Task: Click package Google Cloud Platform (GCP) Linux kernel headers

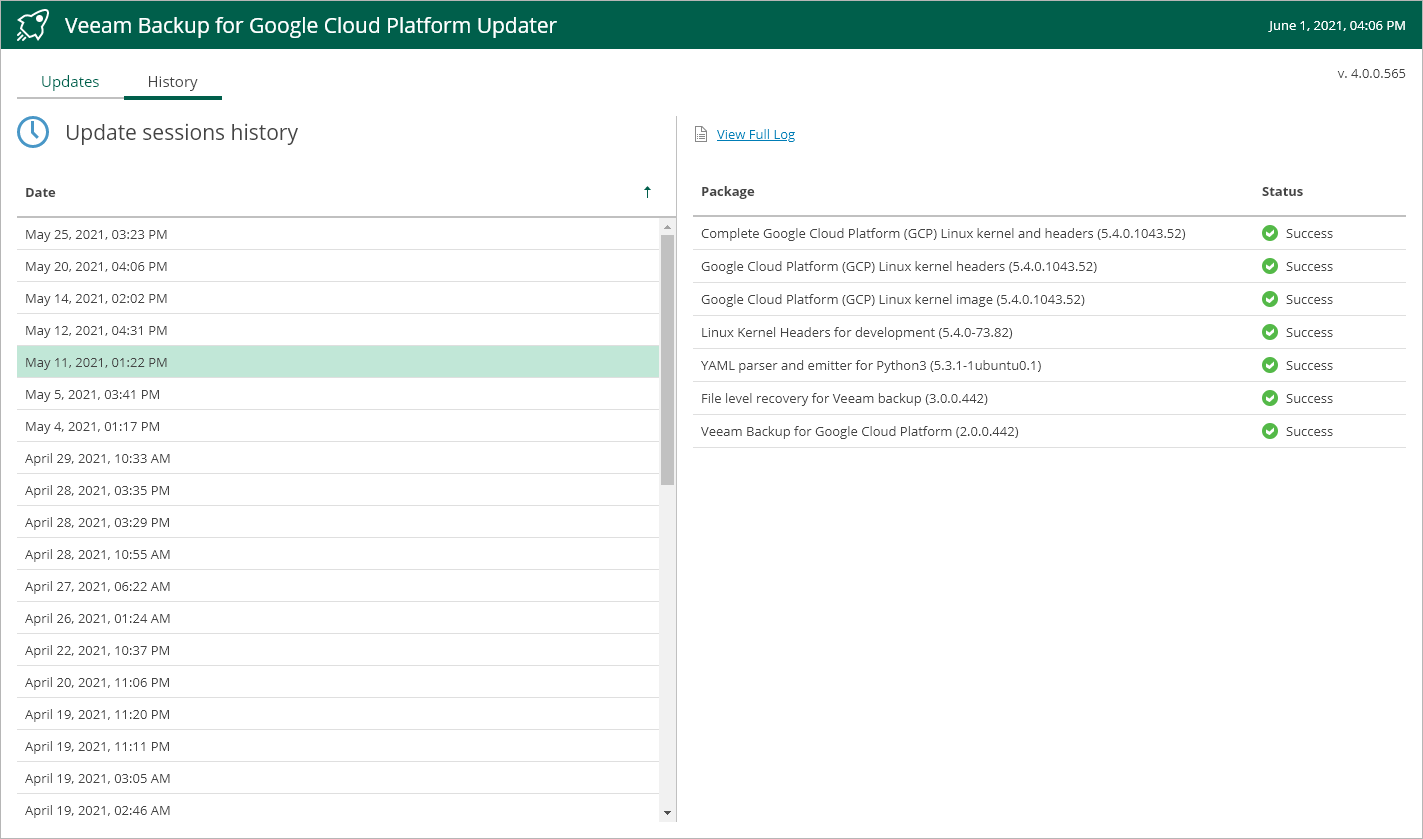Action: 899,266
